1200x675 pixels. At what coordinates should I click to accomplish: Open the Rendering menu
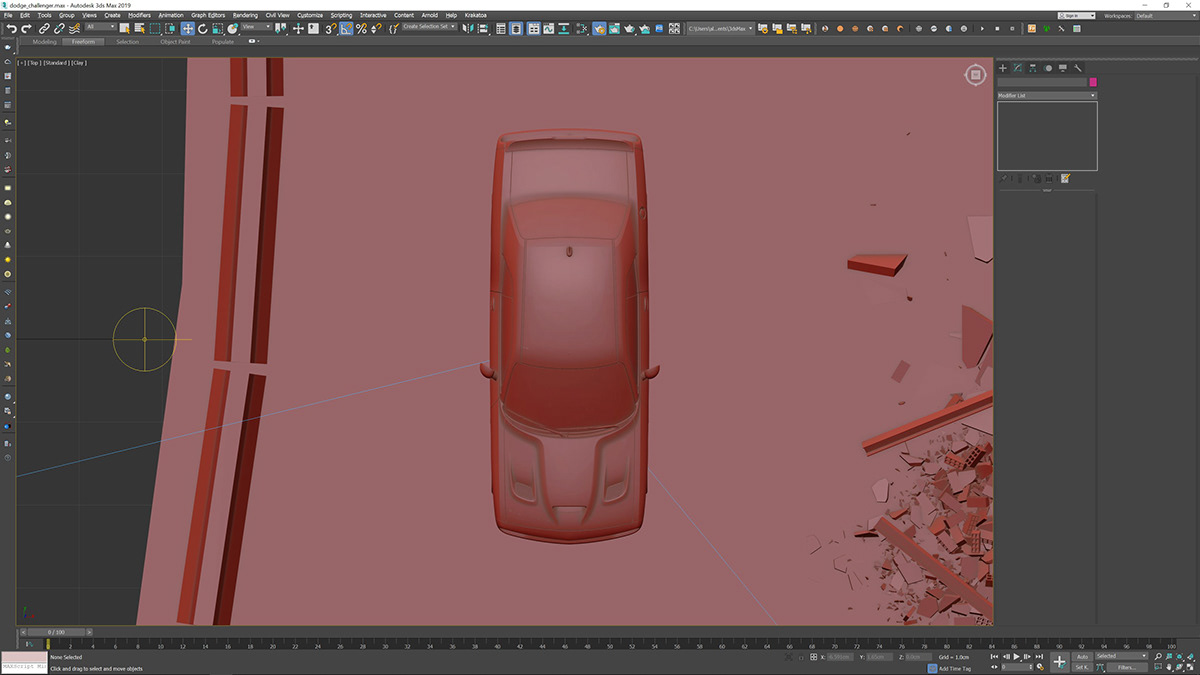[x=246, y=15]
